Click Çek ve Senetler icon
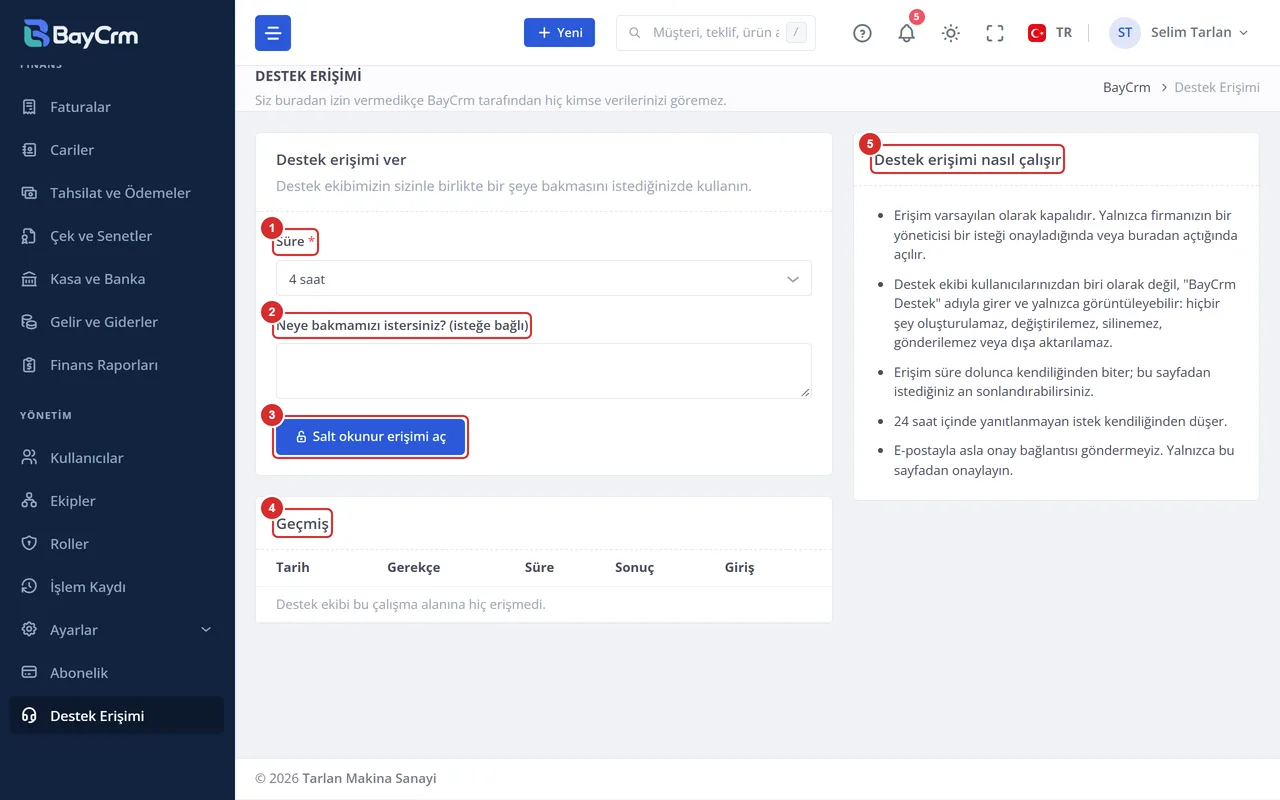Image resolution: width=1280 pixels, height=800 pixels. (x=30, y=236)
